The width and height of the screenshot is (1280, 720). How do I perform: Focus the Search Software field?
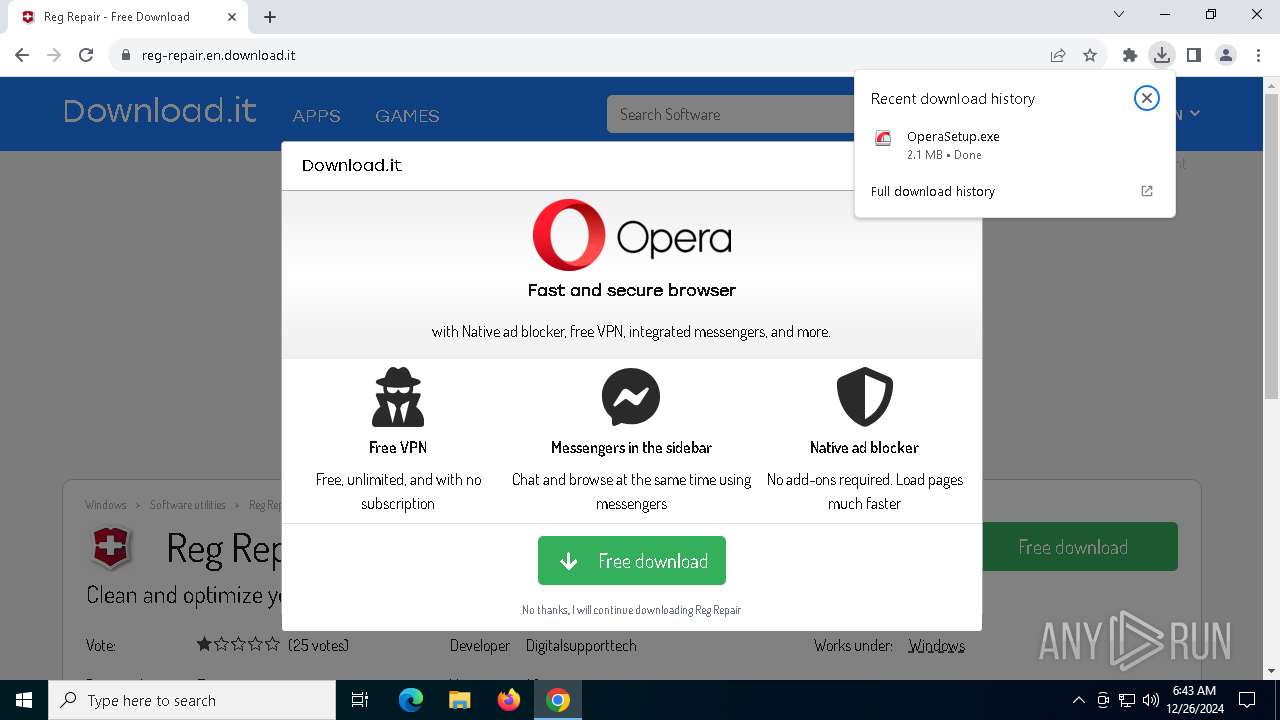click(x=731, y=114)
